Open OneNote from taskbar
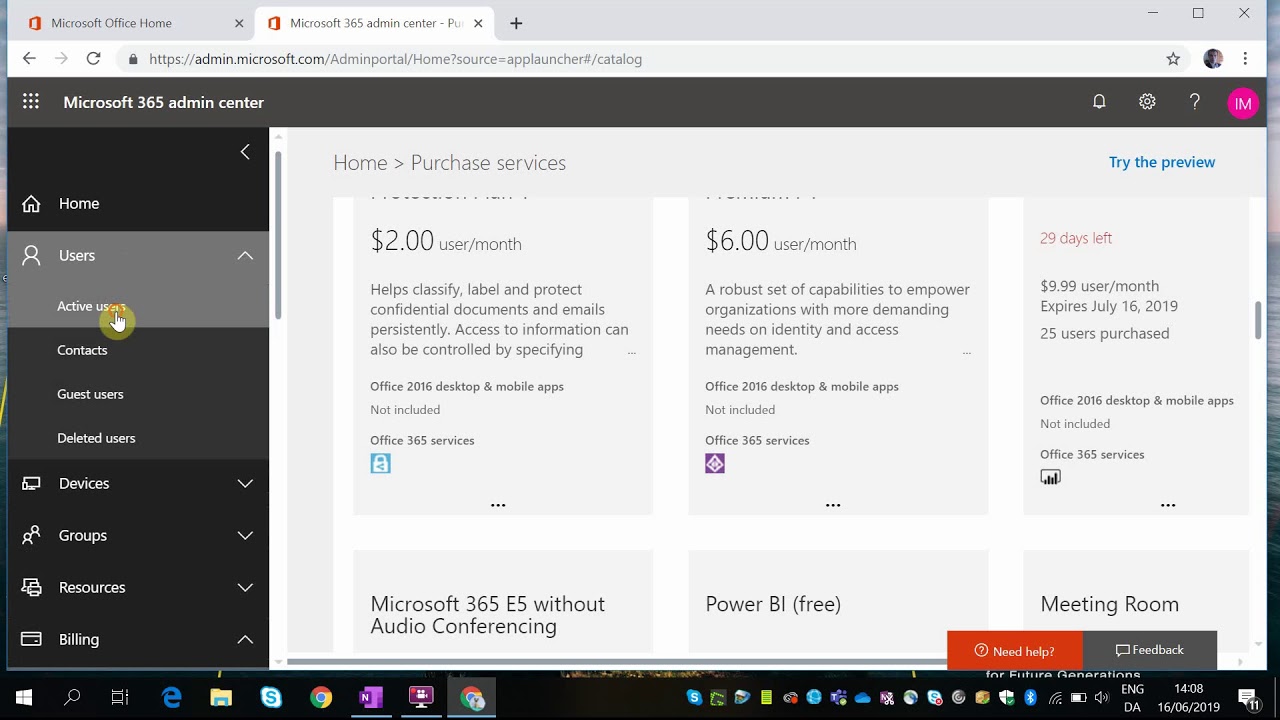This screenshot has width=1280, height=720. 370,697
